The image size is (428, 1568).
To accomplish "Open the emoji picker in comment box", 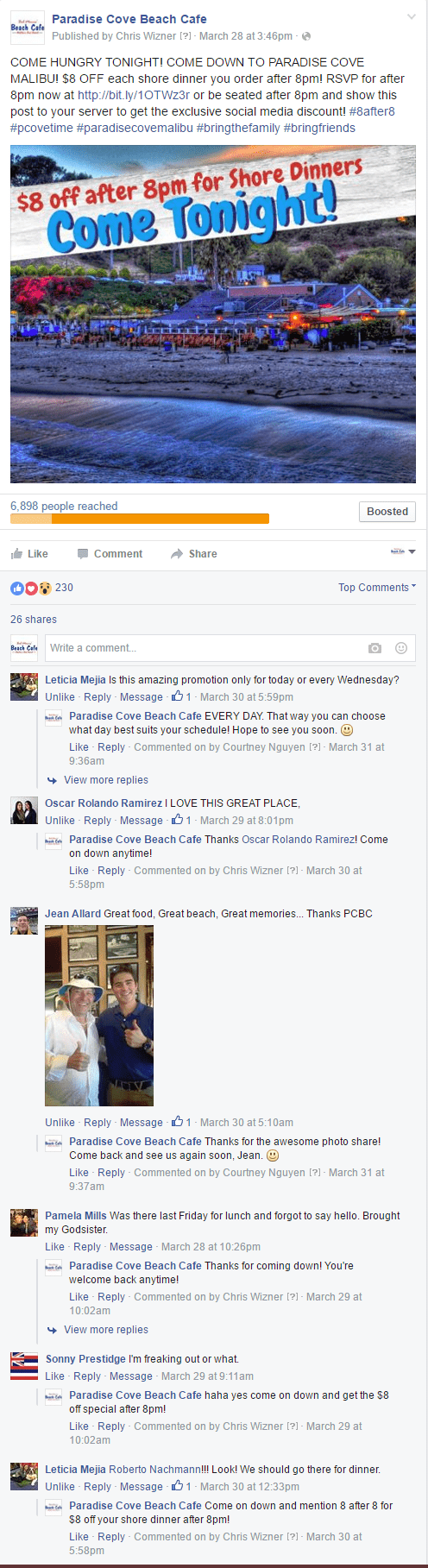I will coord(401,648).
